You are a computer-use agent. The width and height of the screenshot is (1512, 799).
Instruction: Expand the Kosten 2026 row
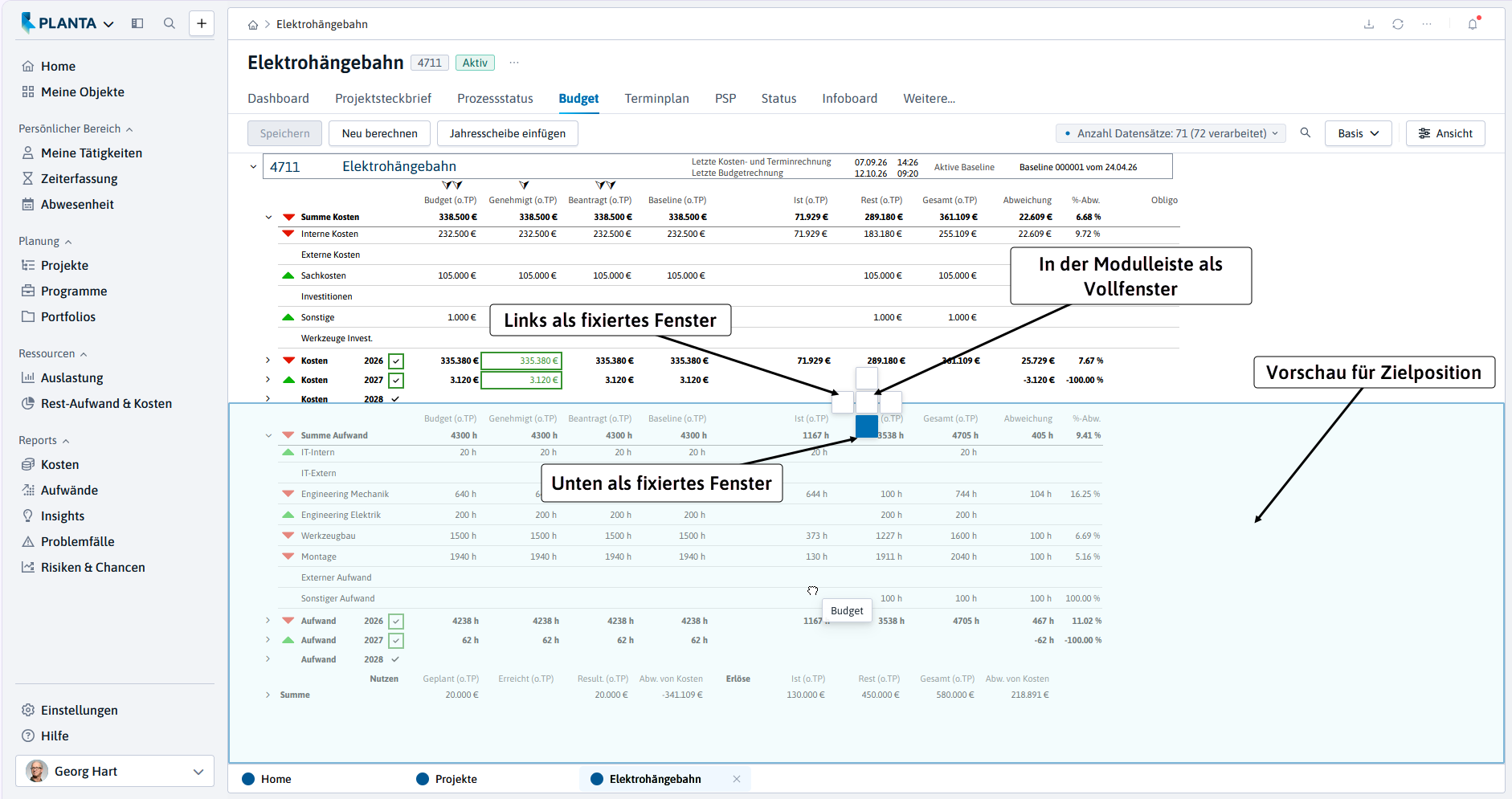click(x=268, y=361)
